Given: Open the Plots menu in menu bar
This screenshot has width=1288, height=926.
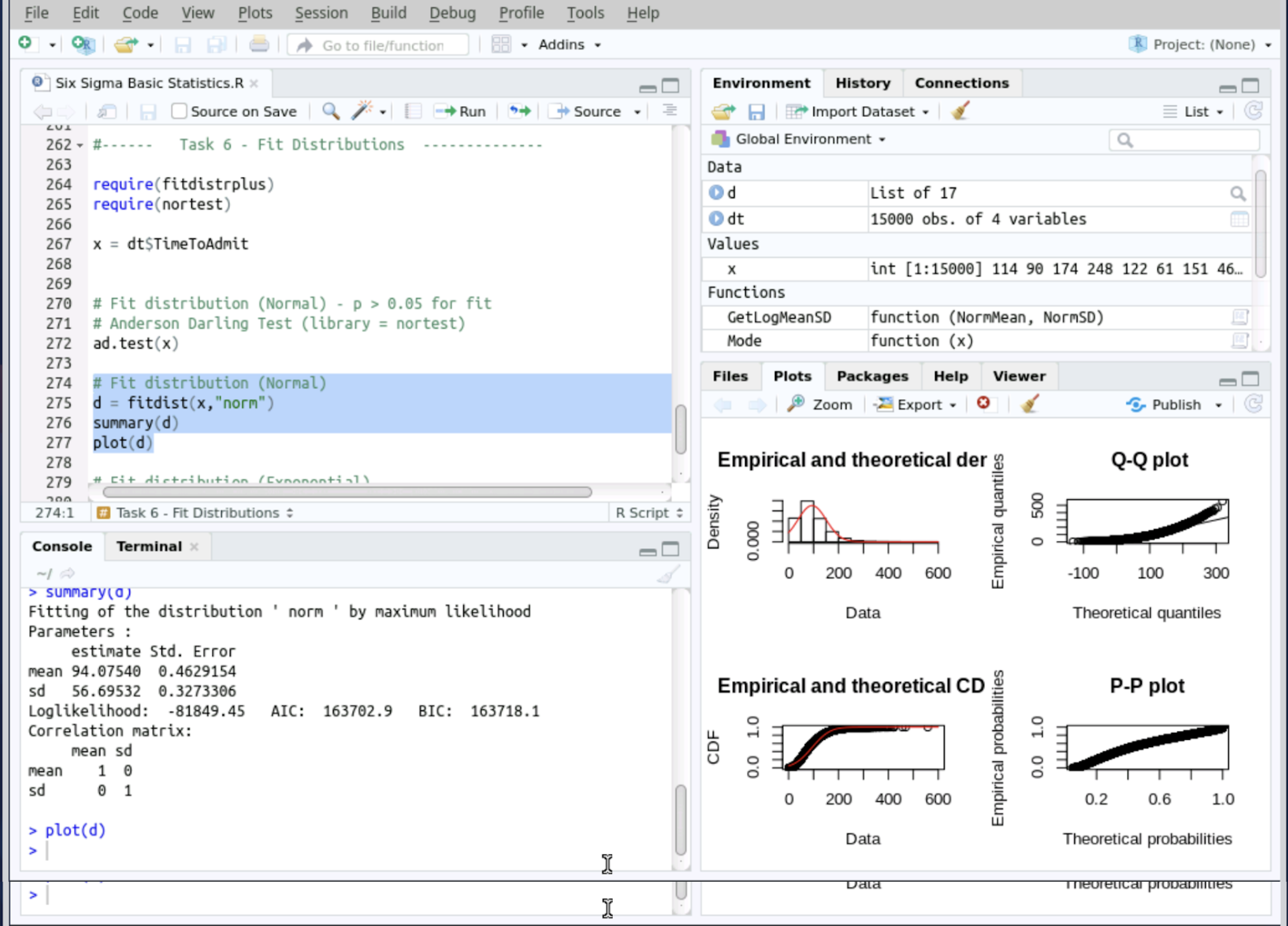Looking at the screenshot, I should pyautogui.click(x=255, y=12).
